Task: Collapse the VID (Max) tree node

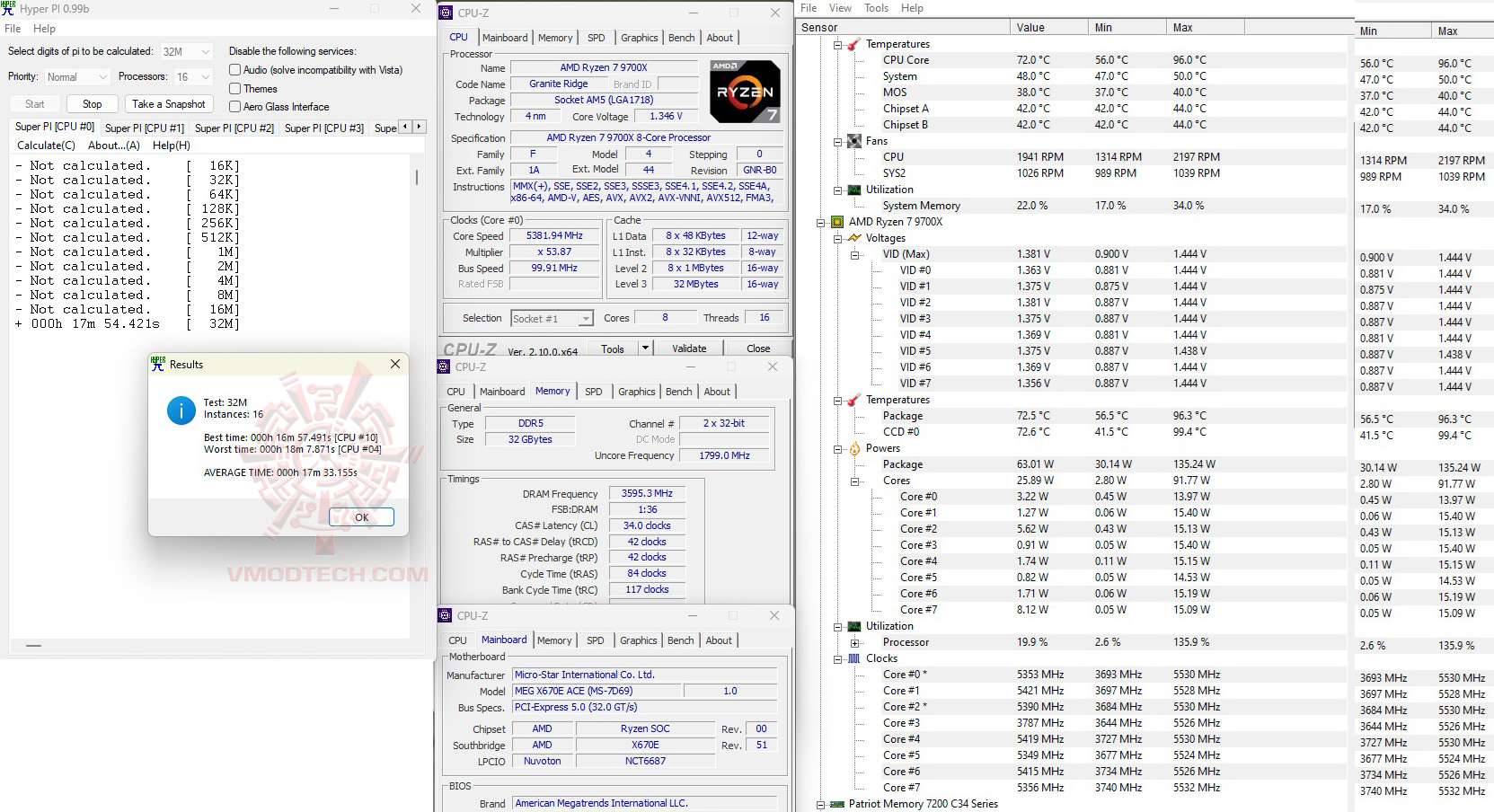Action: pyautogui.click(x=854, y=254)
